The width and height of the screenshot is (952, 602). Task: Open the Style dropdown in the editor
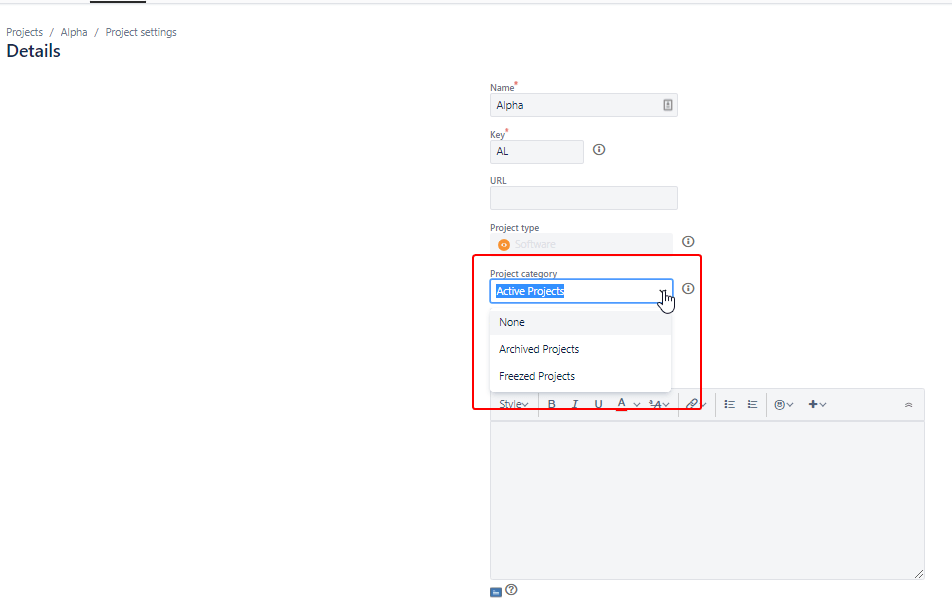tap(513, 403)
